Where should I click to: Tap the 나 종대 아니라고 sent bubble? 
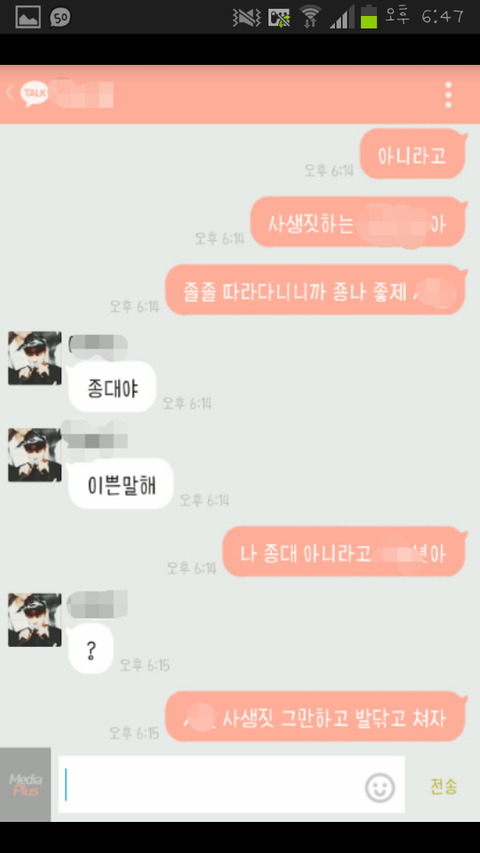(344, 552)
